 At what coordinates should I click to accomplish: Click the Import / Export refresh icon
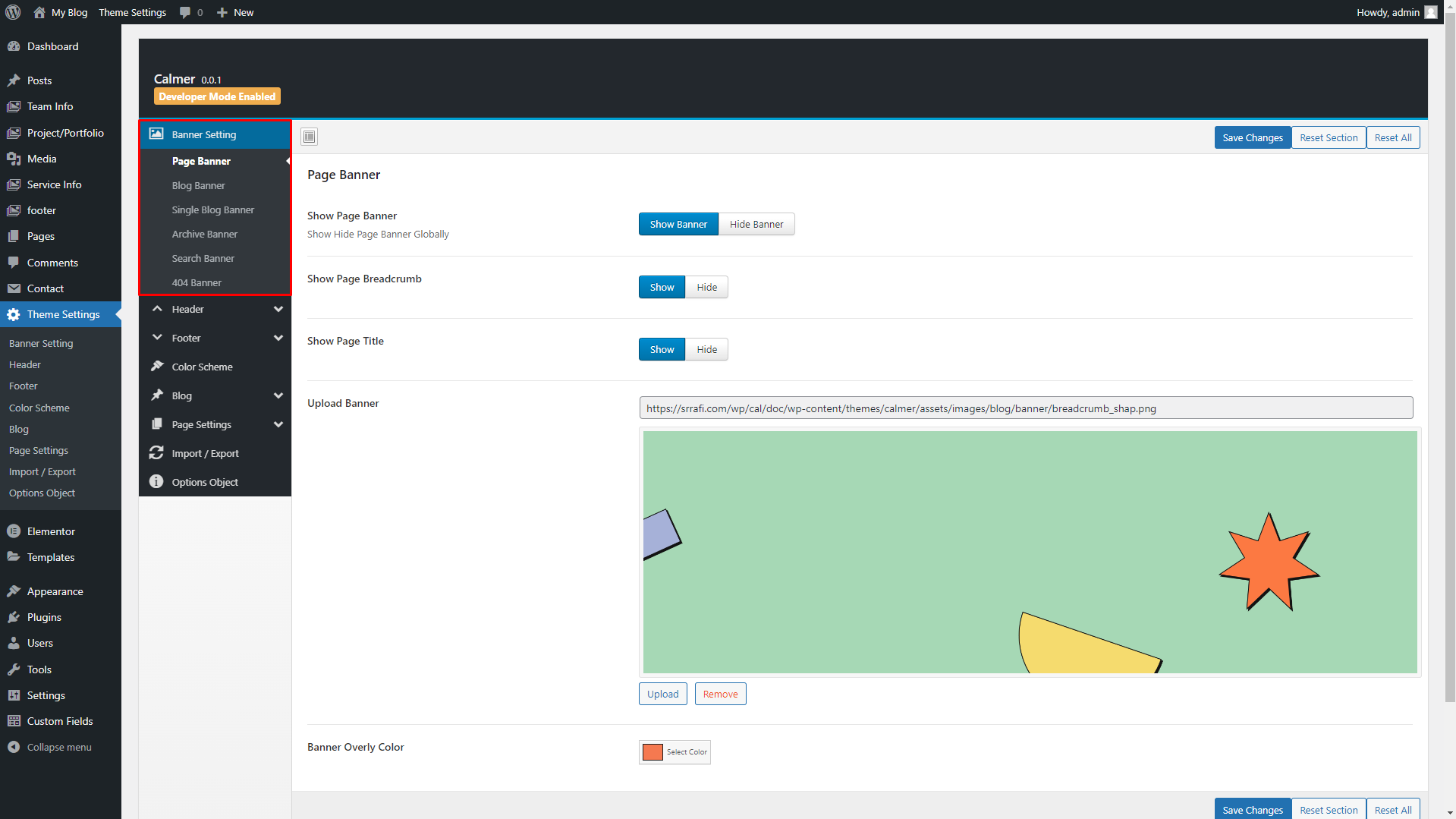tap(156, 453)
